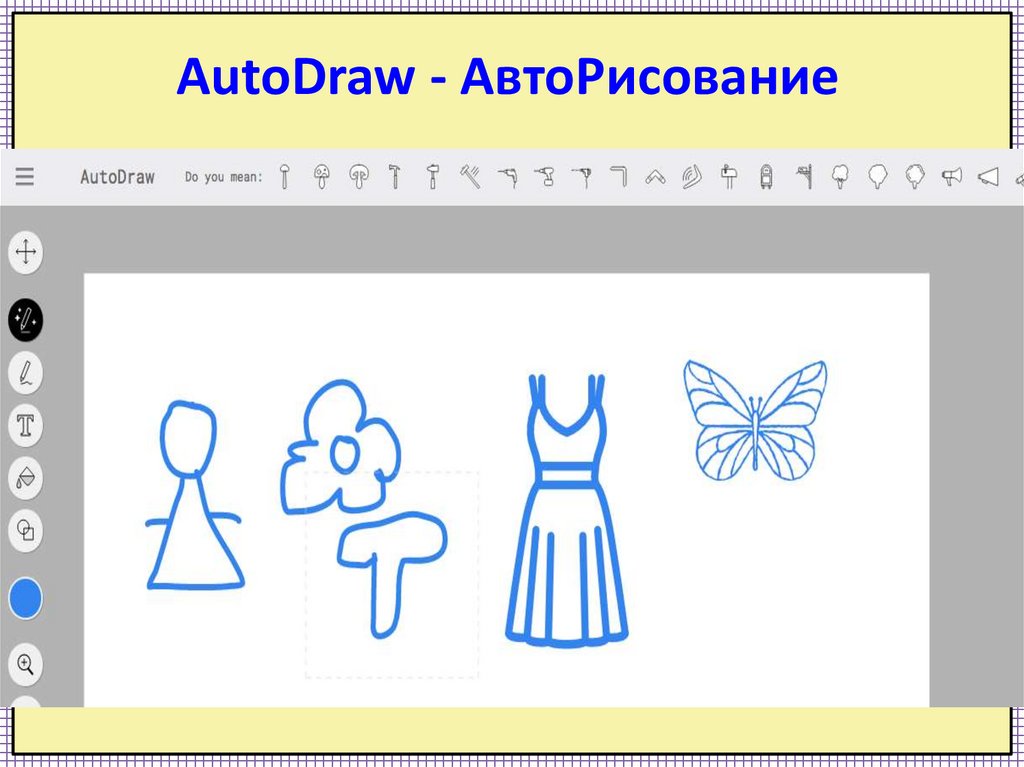Pick the drill suggestion beside the motion-lines hammer
The width and height of the screenshot is (1024, 767).
507,177
